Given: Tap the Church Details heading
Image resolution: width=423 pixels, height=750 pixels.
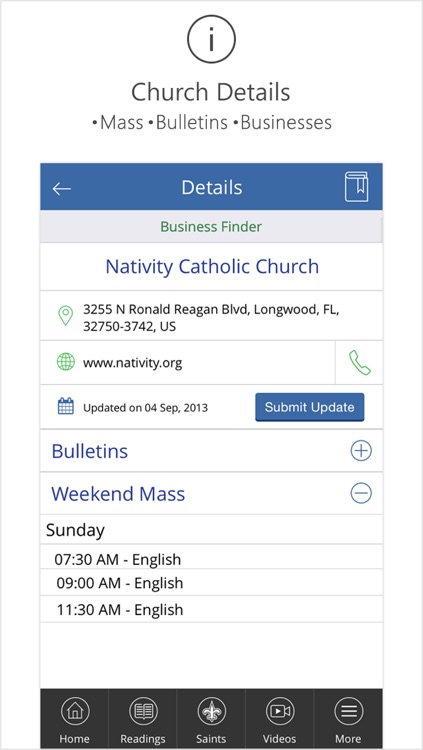Looking at the screenshot, I should pyautogui.click(x=211, y=92).
